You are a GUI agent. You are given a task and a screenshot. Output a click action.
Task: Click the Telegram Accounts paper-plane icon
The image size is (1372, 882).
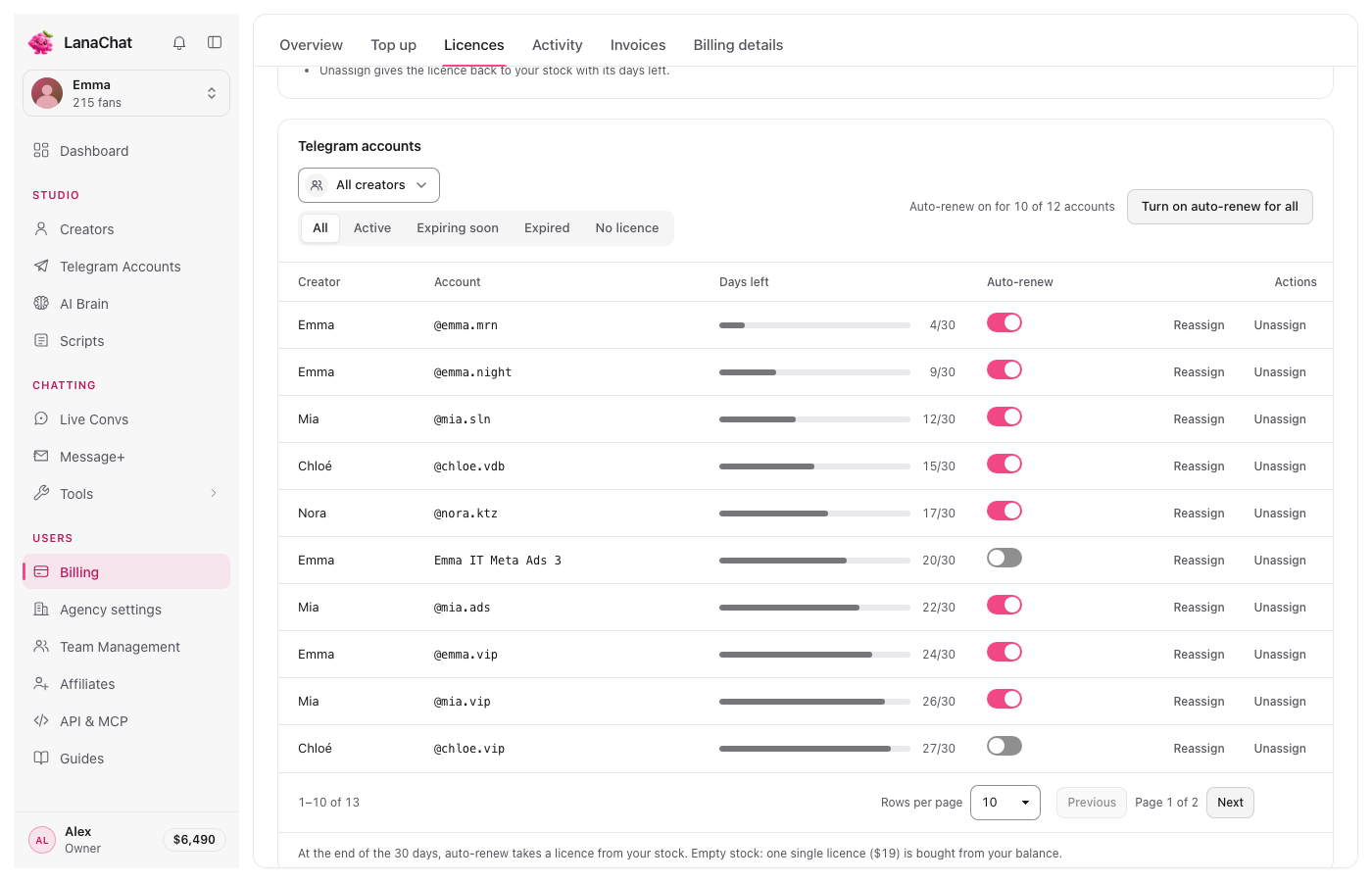click(41, 266)
